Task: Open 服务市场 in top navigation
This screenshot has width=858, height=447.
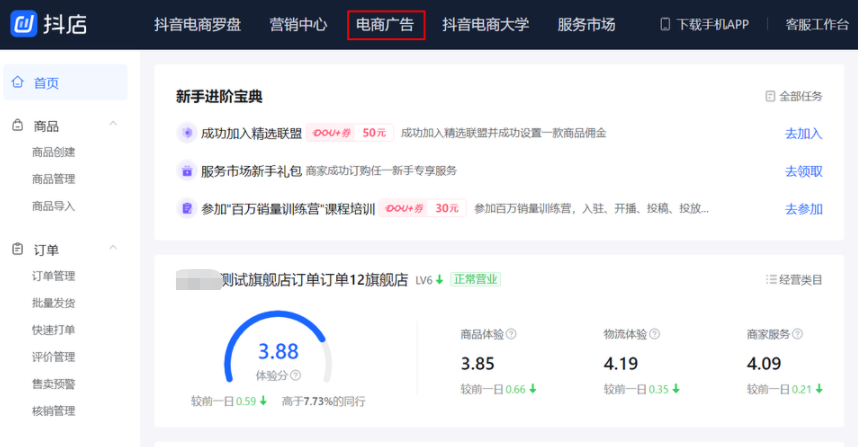Action: [587, 25]
